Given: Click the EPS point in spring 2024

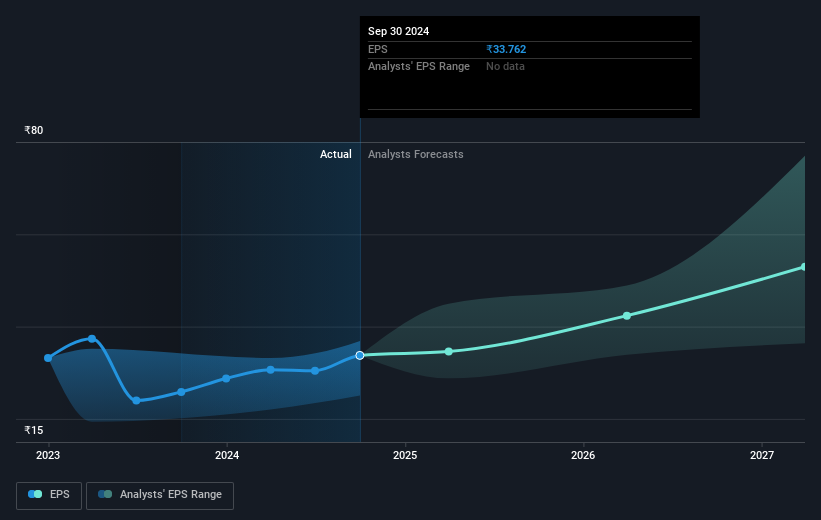Looking at the screenshot, I should [270, 370].
